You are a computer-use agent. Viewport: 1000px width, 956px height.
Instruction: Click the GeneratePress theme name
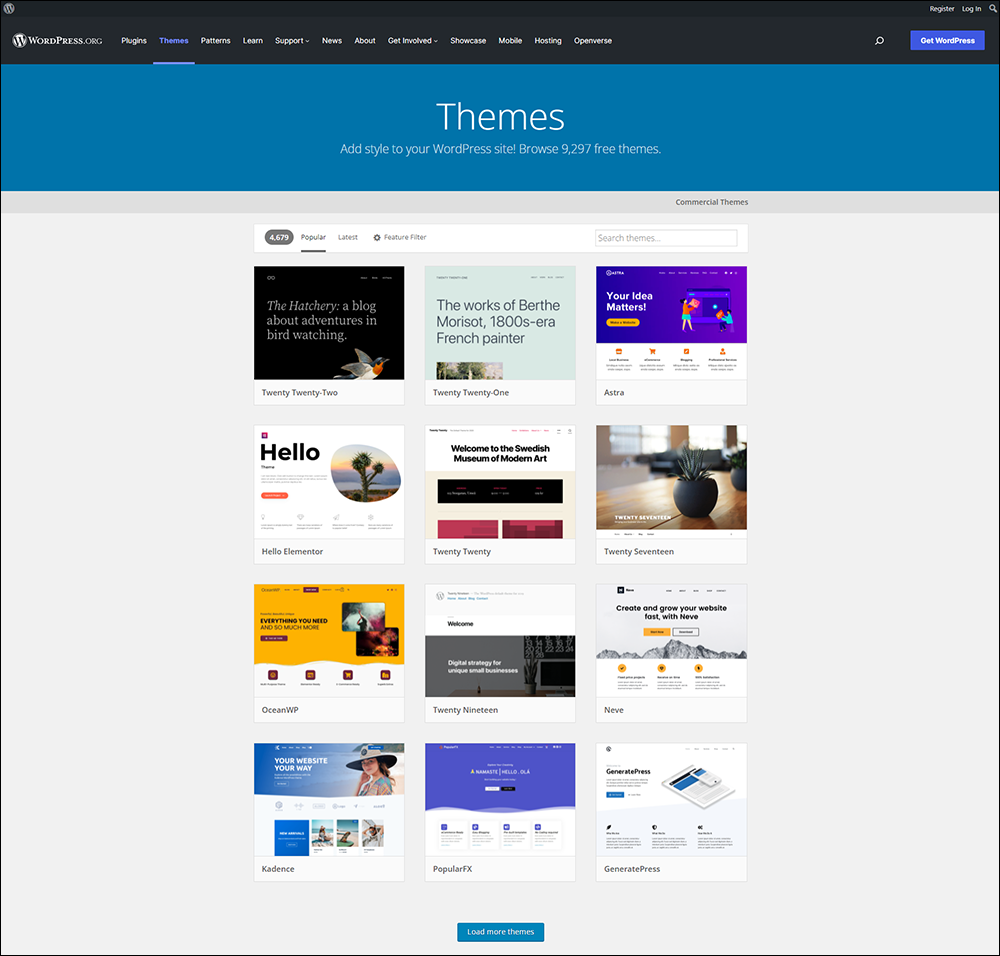click(x=632, y=869)
